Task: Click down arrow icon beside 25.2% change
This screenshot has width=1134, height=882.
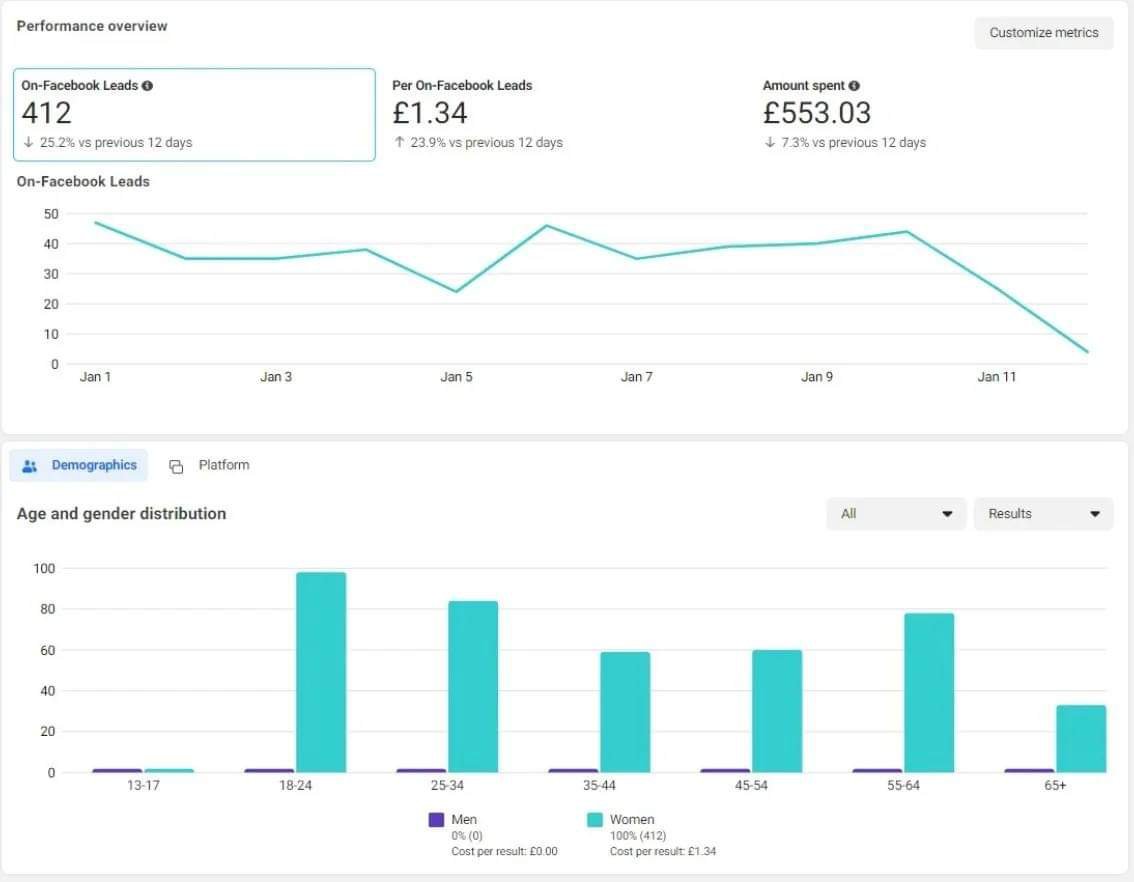Action: pyautogui.click(x=28, y=143)
